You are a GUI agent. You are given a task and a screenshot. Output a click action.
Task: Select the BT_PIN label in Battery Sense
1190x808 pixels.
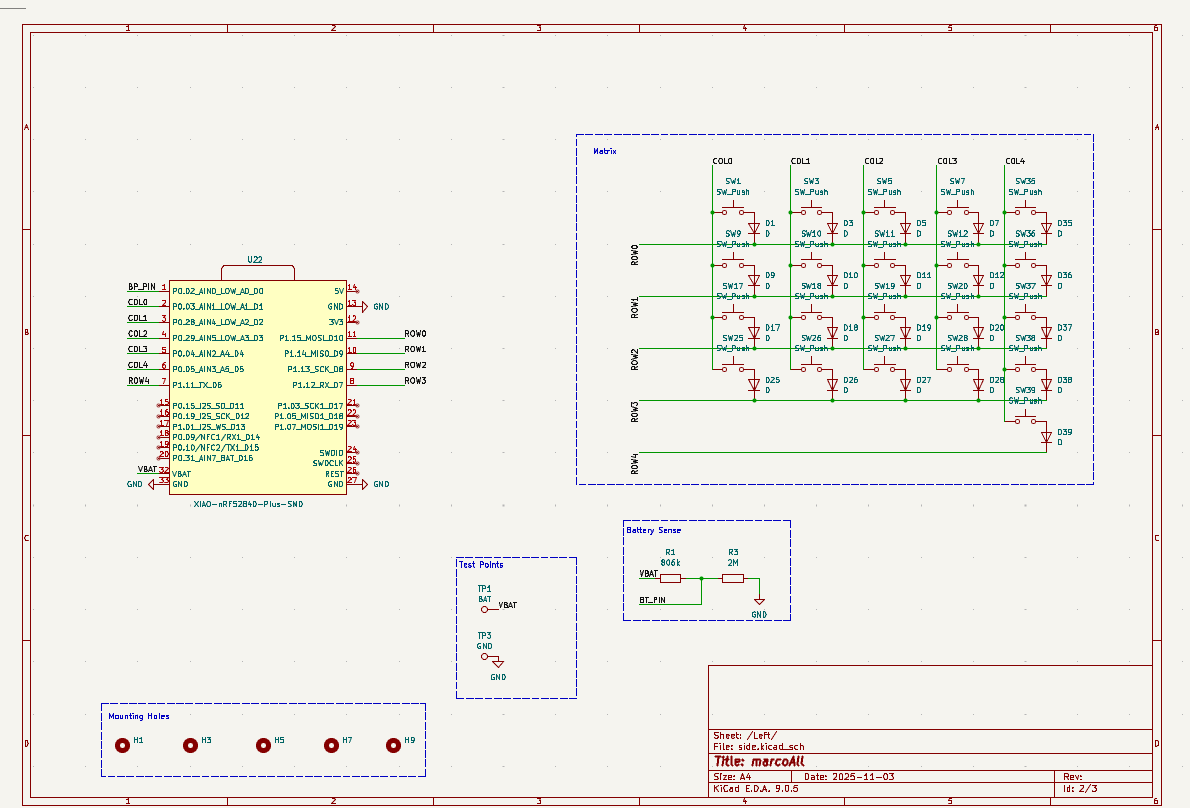point(652,601)
